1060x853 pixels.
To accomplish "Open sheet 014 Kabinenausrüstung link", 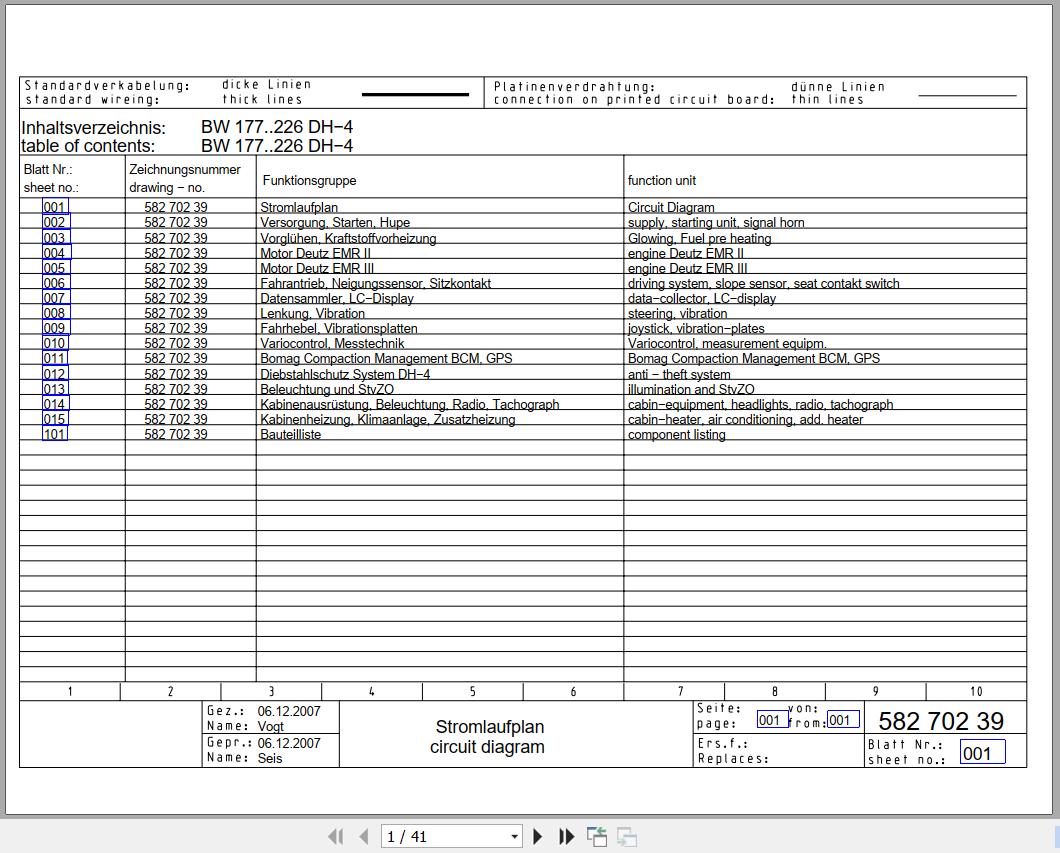I will click(x=55, y=404).
